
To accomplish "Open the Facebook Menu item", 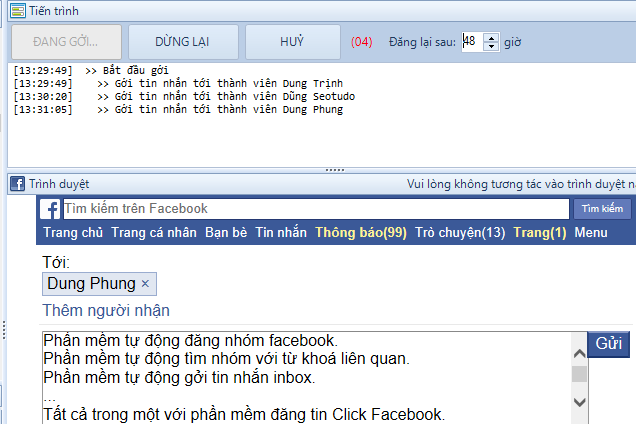I will (x=591, y=232).
